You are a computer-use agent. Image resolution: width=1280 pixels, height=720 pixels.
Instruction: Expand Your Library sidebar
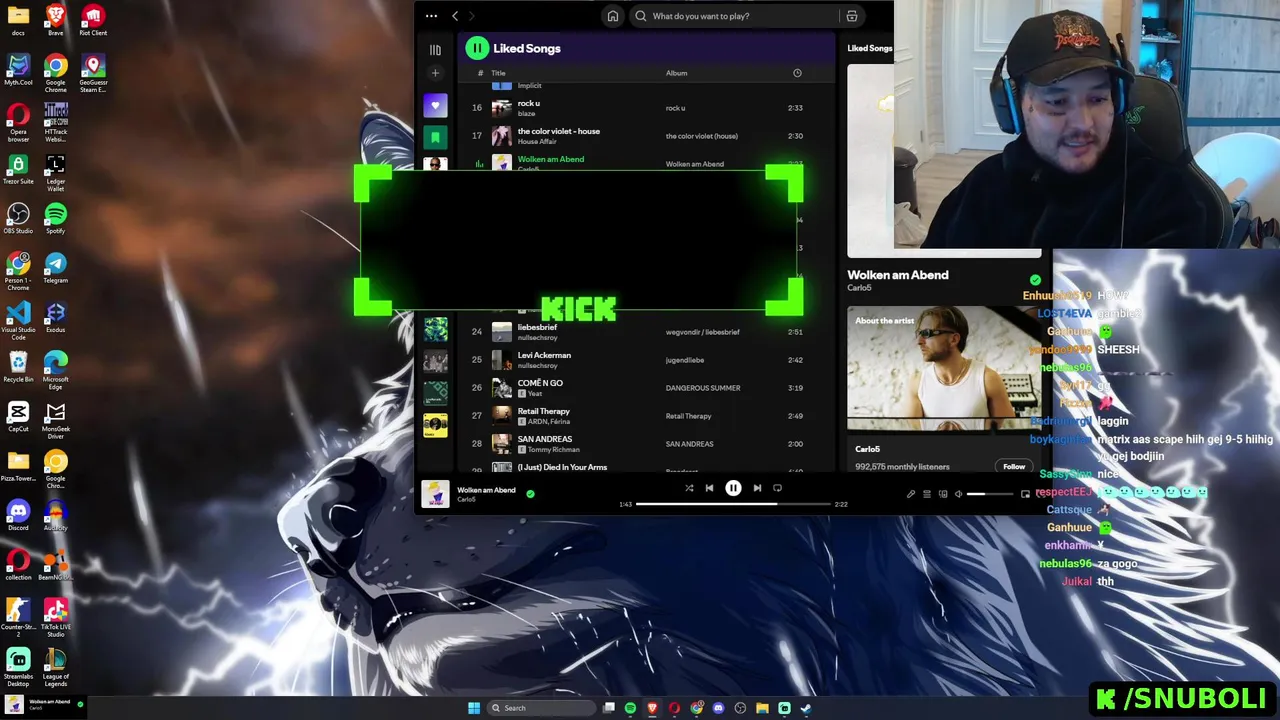435,49
